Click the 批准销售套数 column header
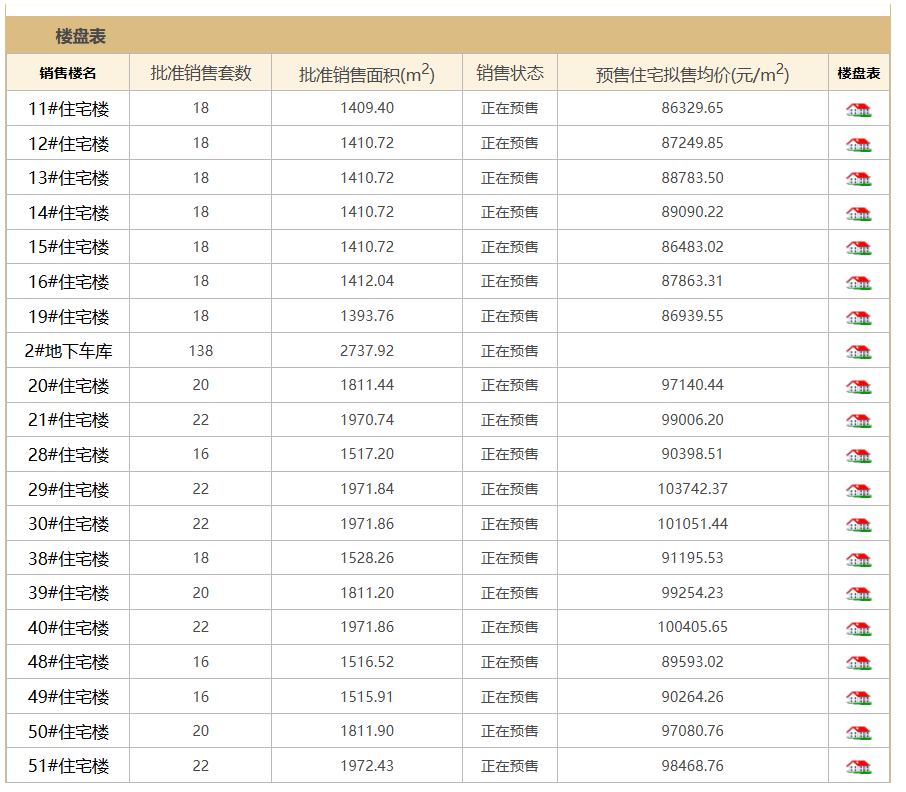906x792 pixels. click(200, 73)
